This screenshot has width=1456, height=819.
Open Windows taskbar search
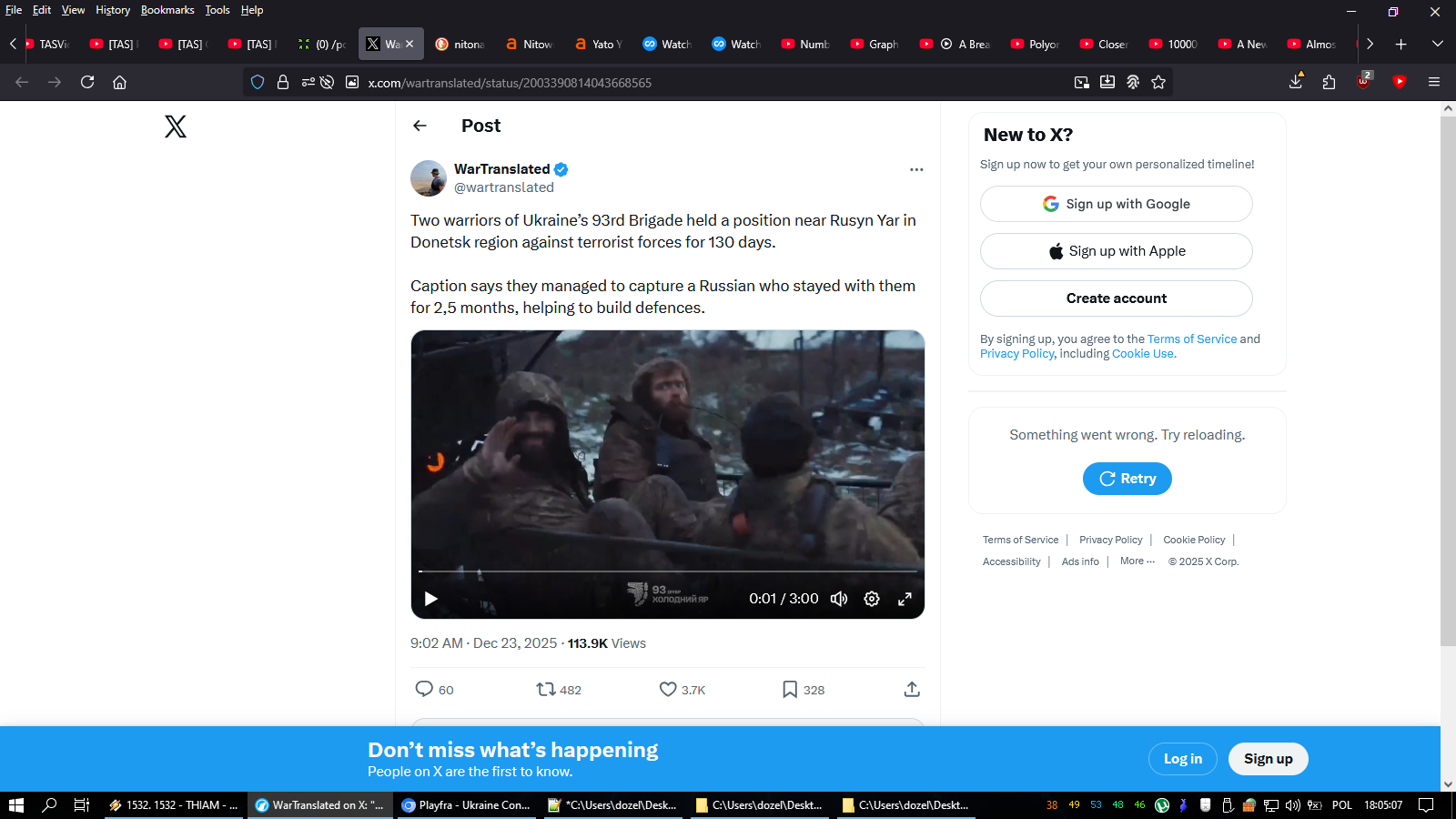(x=49, y=805)
